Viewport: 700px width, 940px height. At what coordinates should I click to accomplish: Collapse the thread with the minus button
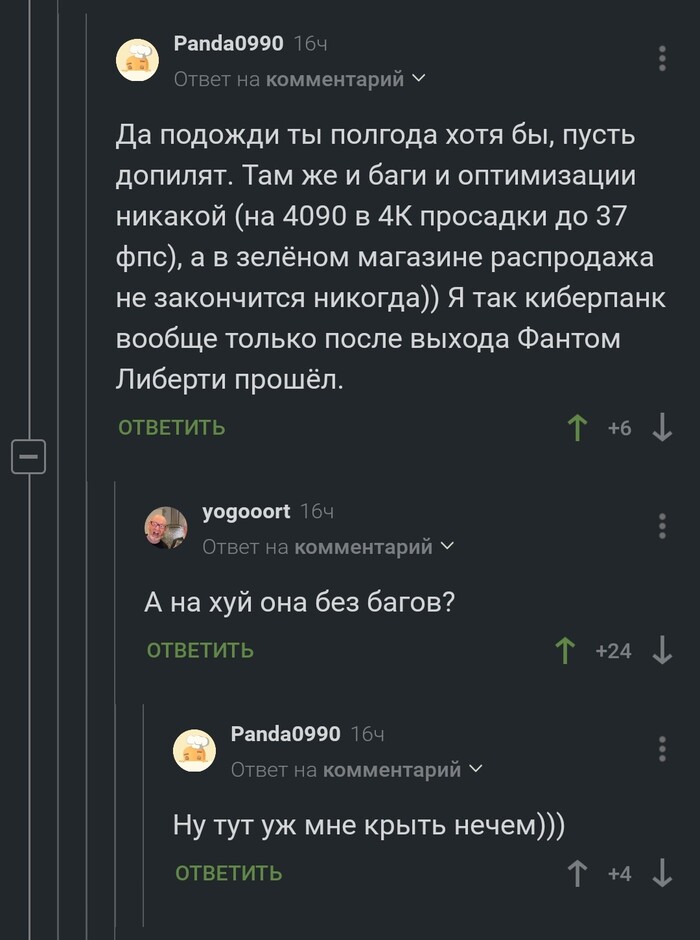(27, 454)
